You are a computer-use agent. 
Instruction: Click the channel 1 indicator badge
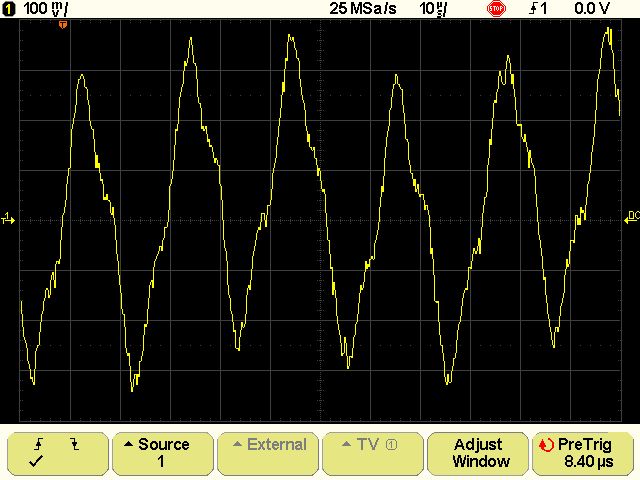[8, 9]
